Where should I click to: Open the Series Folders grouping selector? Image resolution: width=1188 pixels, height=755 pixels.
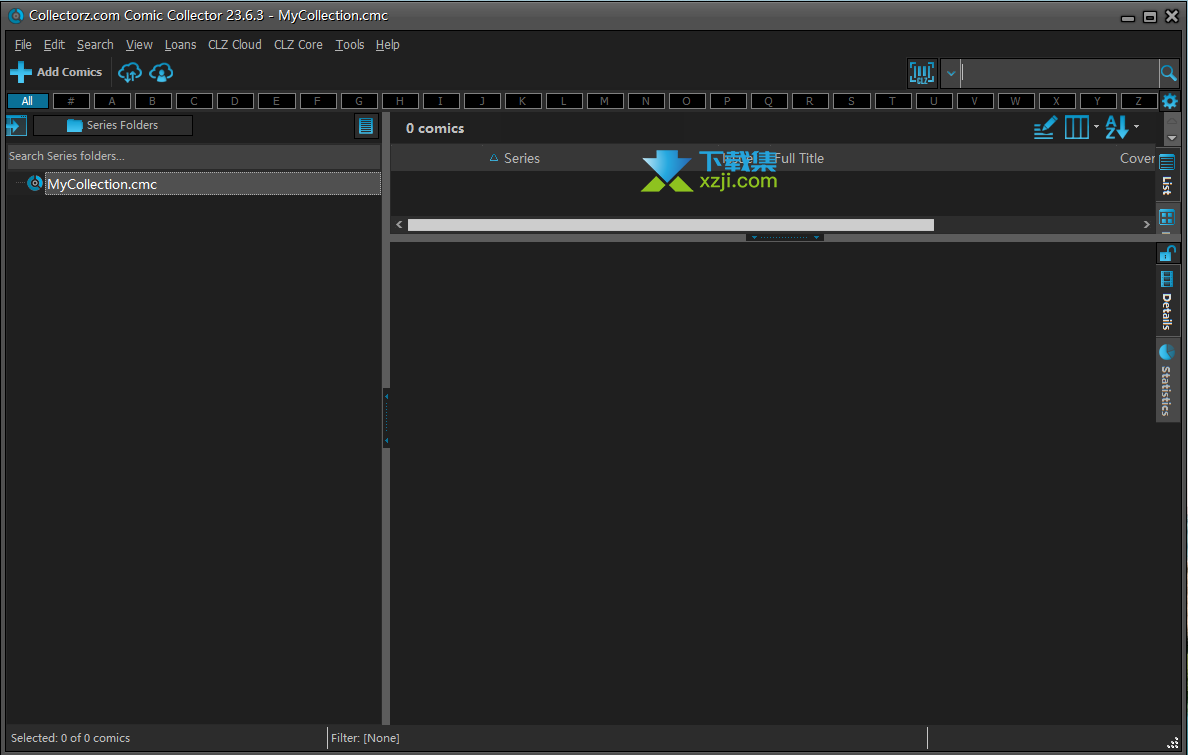[113, 125]
